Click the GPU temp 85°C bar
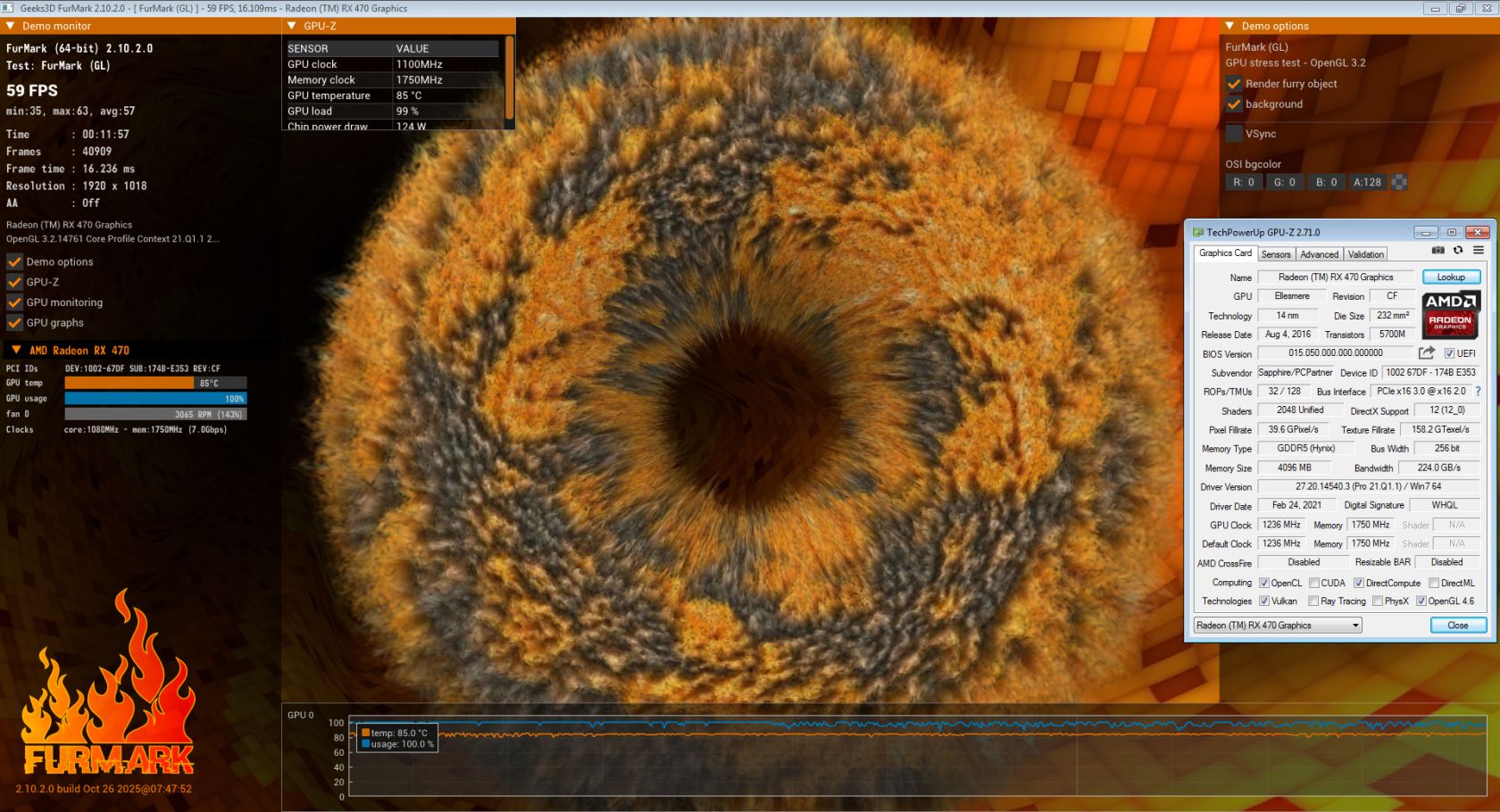The width and height of the screenshot is (1500, 812). (x=155, y=383)
